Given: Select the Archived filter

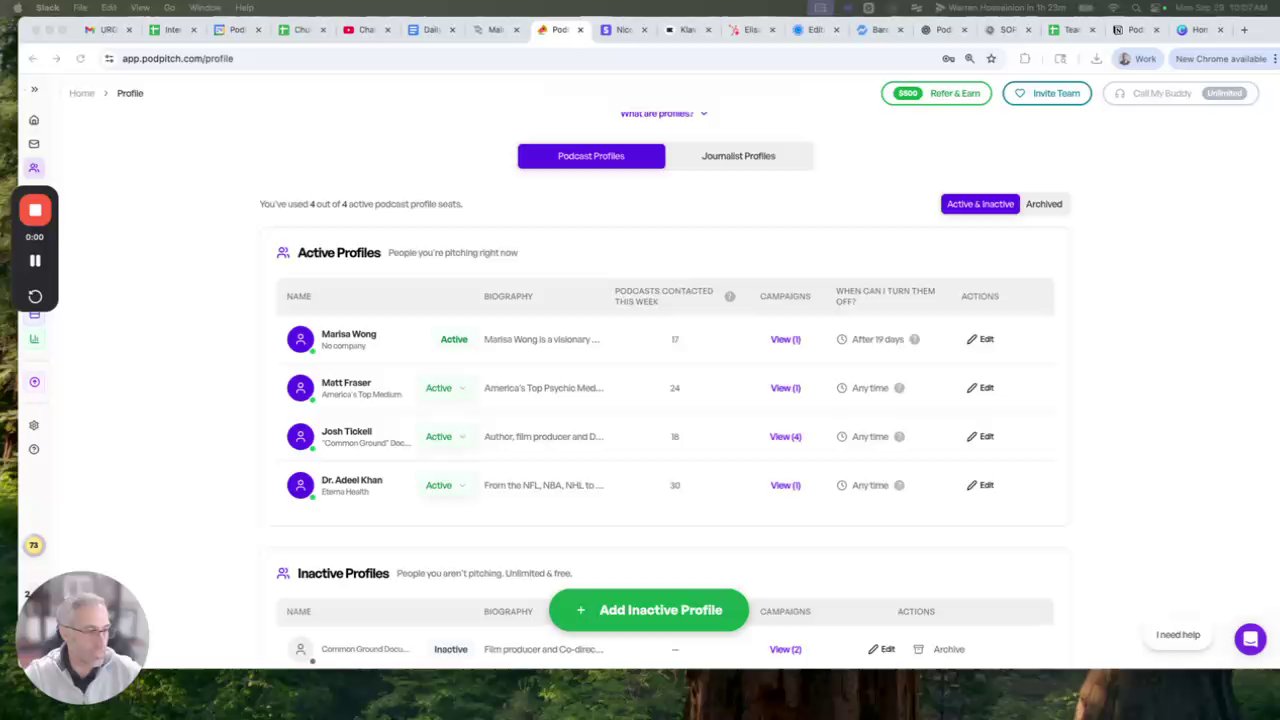Looking at the screenshot, I should (1044, 204).
